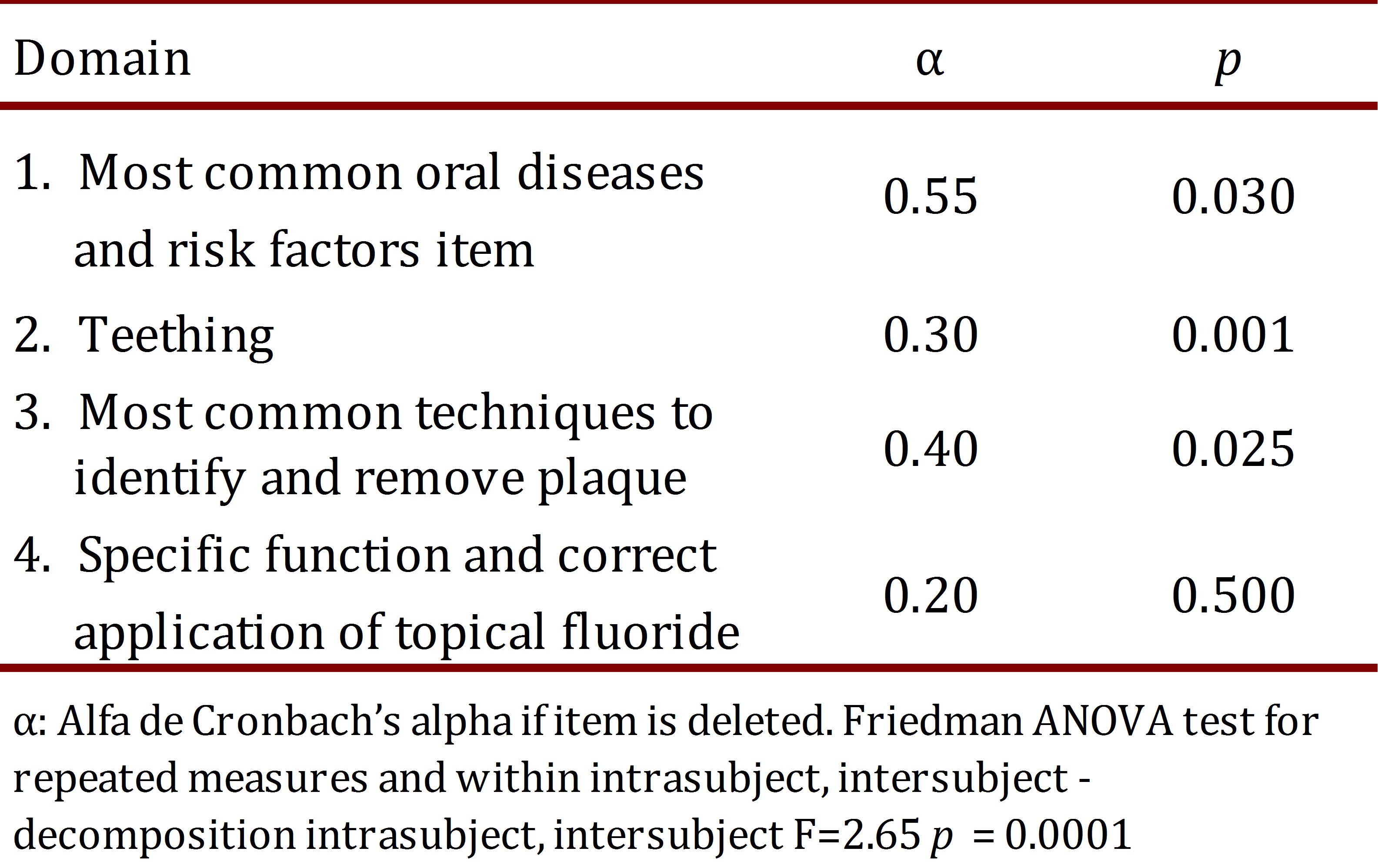Viewport: 1378px width, 868px height.
Task: Select the alpha value 0.20
Action: (931, 595)
